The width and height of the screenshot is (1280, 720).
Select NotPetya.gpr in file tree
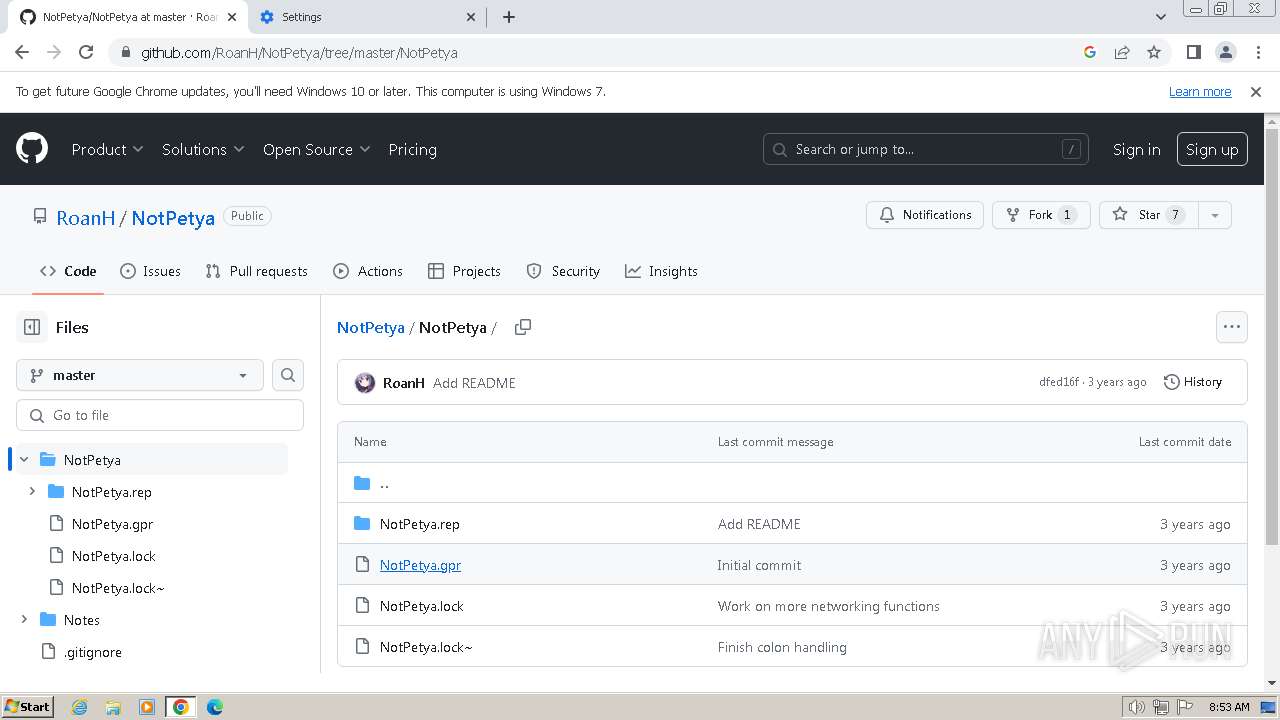click(112, 524)
